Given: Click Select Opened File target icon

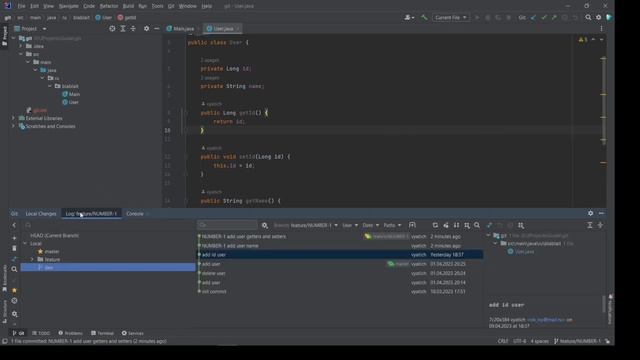Looking at the screenshot, I should [112, 29].
